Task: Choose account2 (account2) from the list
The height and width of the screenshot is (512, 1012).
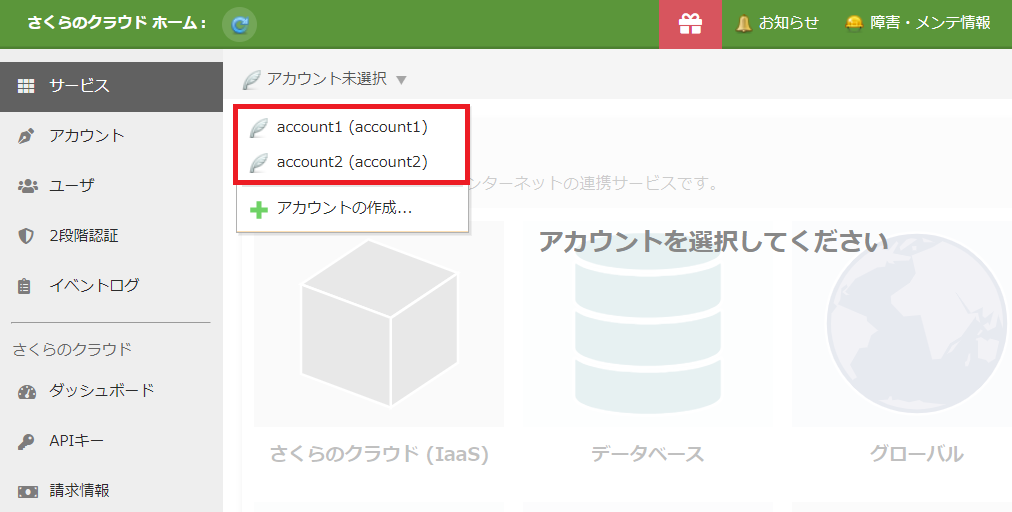Action: [352, 161]
